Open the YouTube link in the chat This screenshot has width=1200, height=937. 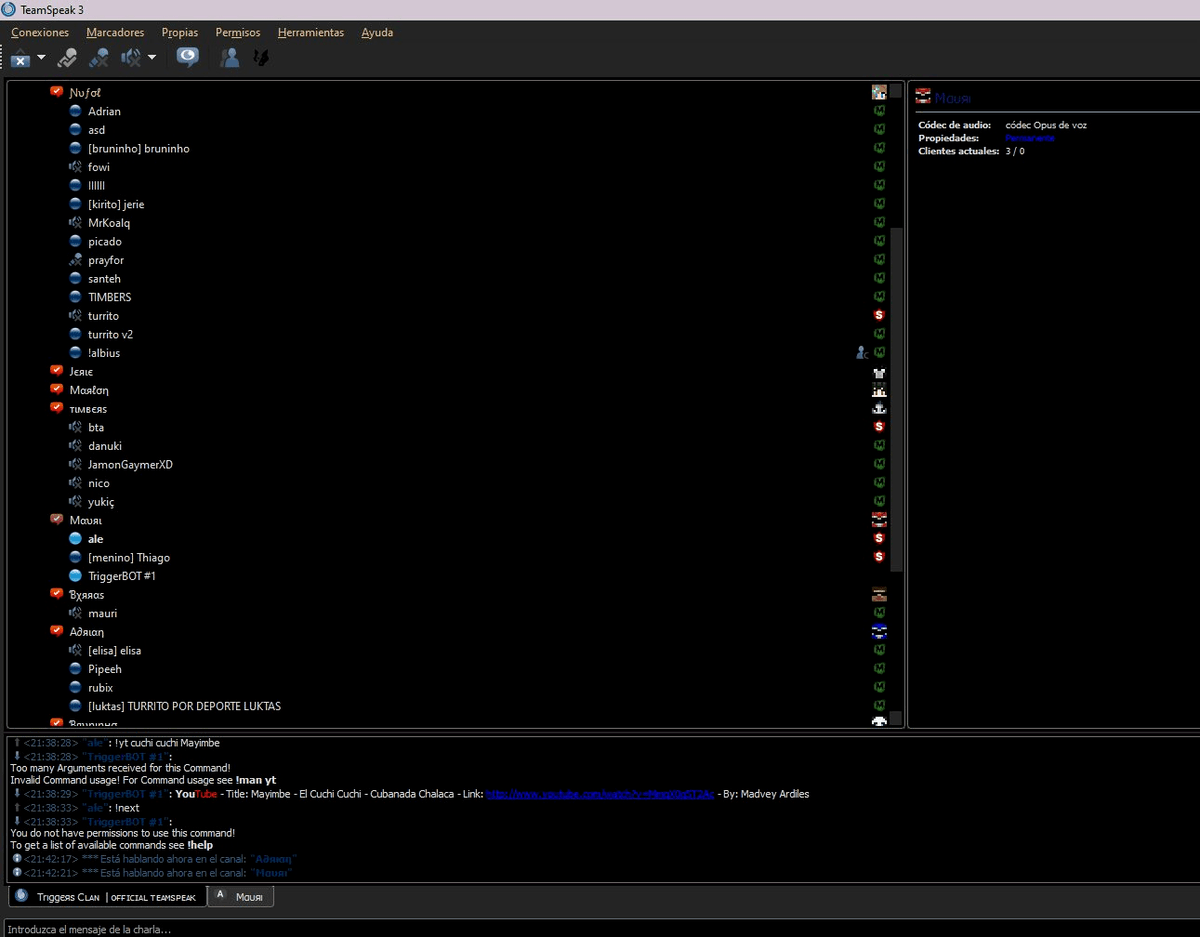pos(600,794)
